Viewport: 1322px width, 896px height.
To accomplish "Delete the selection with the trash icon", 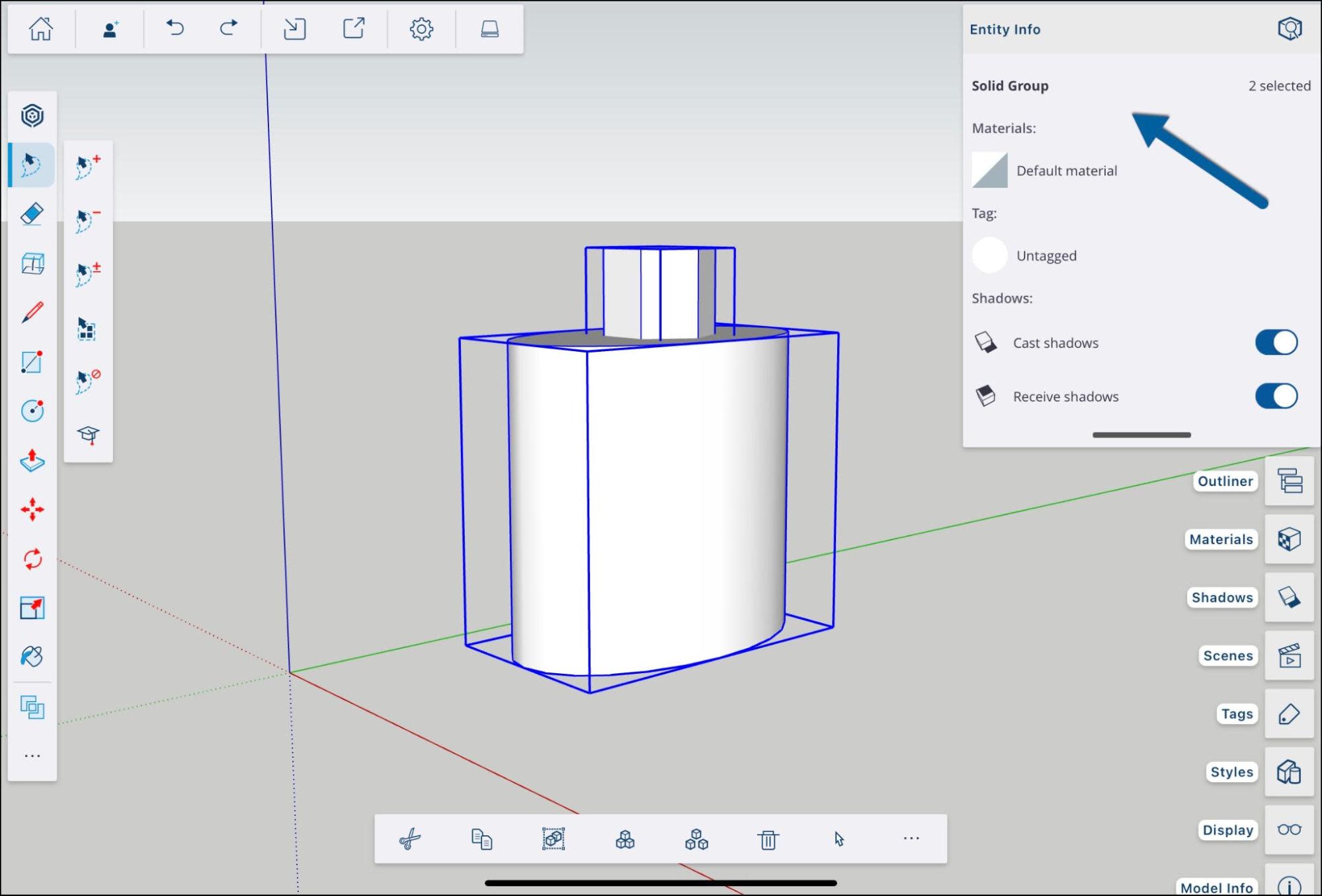I will coord(767,838).
